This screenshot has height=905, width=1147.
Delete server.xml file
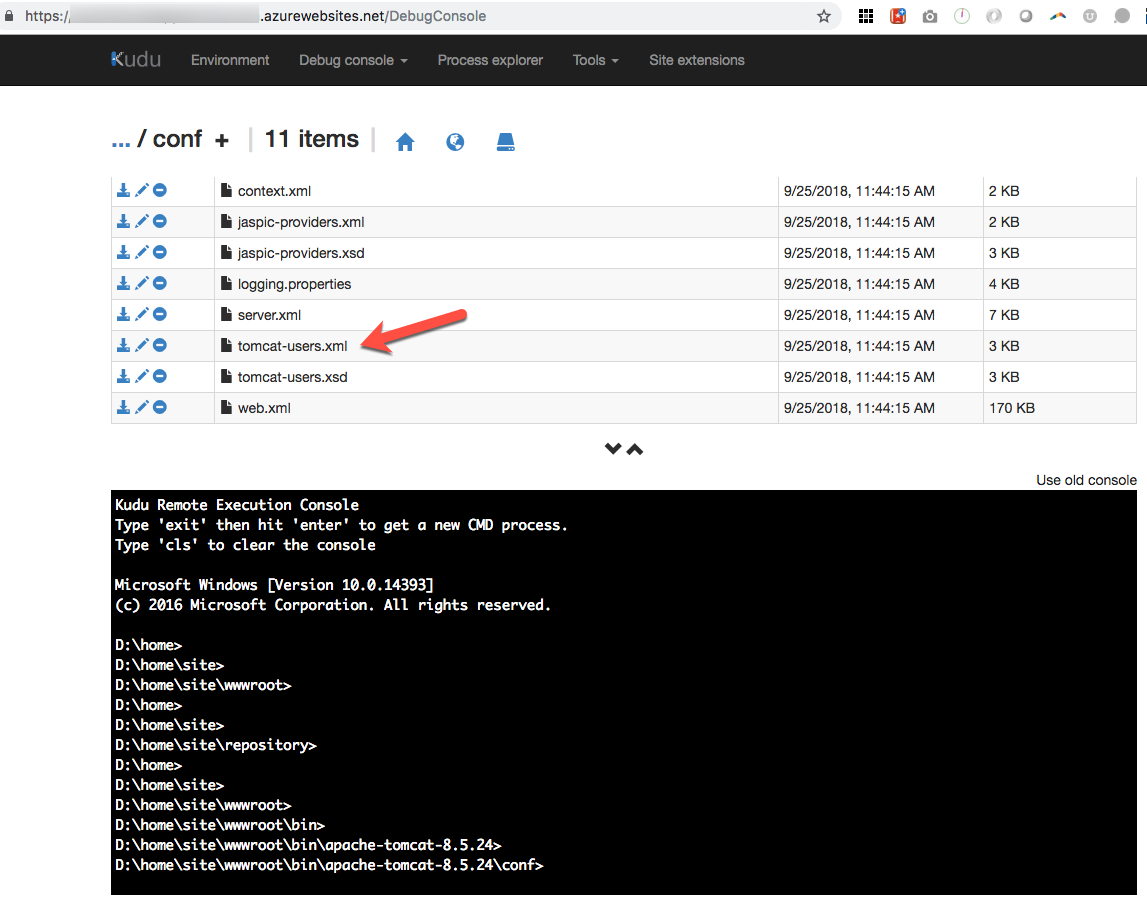(x=159, y=314)
